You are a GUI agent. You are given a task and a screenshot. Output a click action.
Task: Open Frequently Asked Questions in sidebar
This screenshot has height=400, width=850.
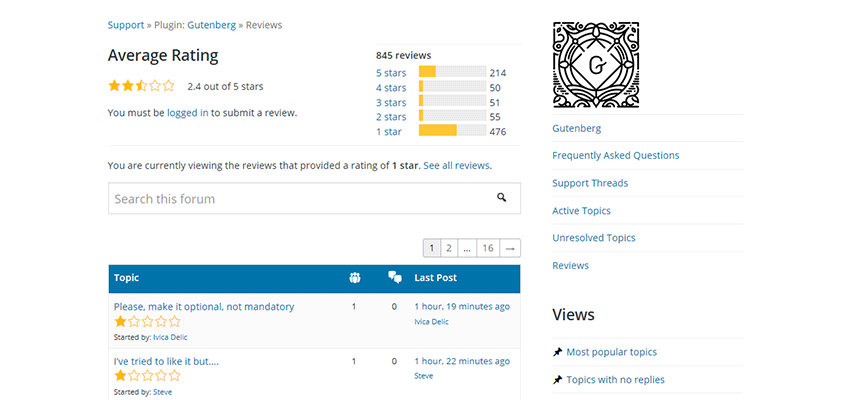tap(615, 155)
